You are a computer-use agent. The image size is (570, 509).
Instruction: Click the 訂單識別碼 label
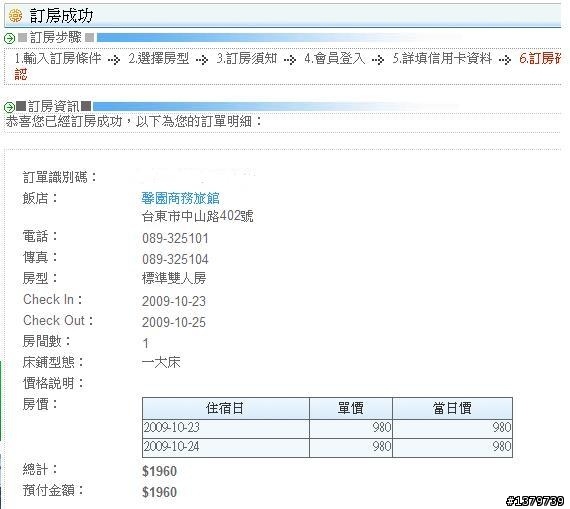(x=60, y=177)
